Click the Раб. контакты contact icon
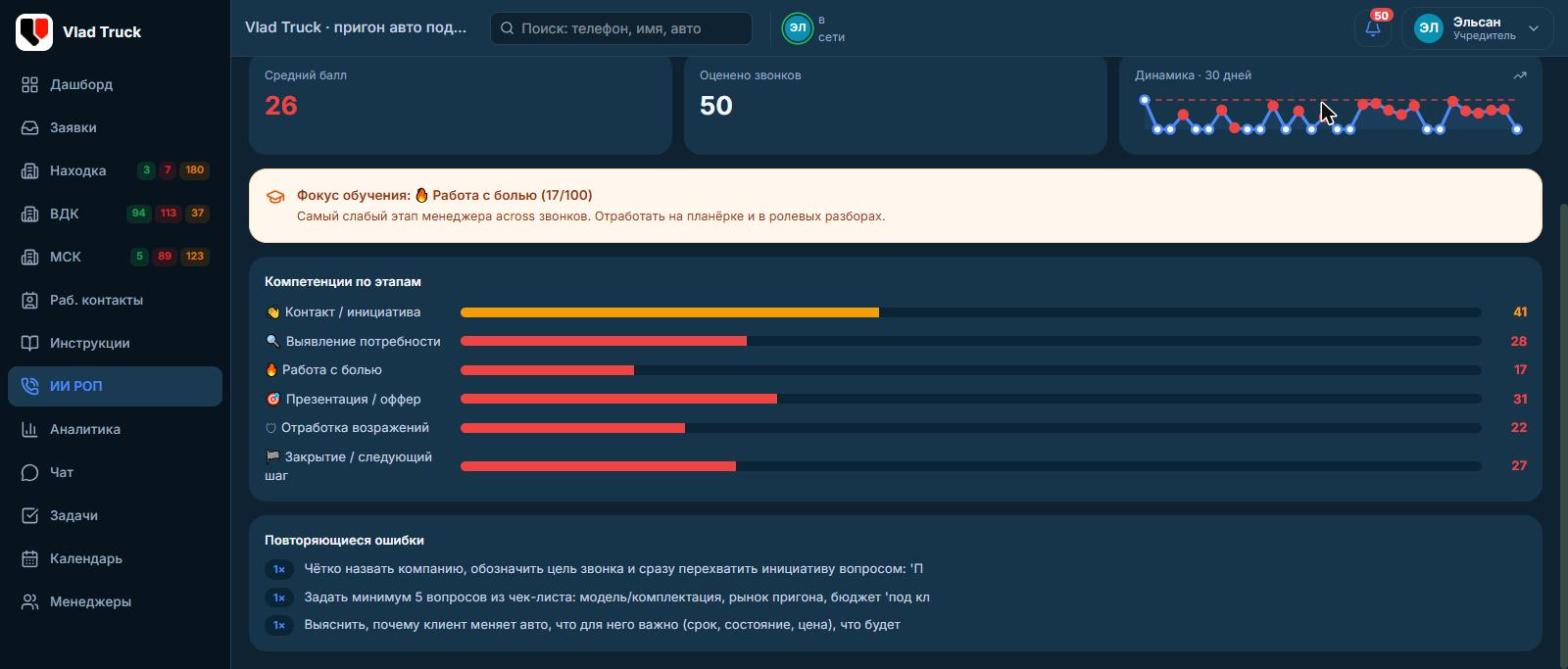This screenshot has height=669, width=1568. (x=30, y=300)
